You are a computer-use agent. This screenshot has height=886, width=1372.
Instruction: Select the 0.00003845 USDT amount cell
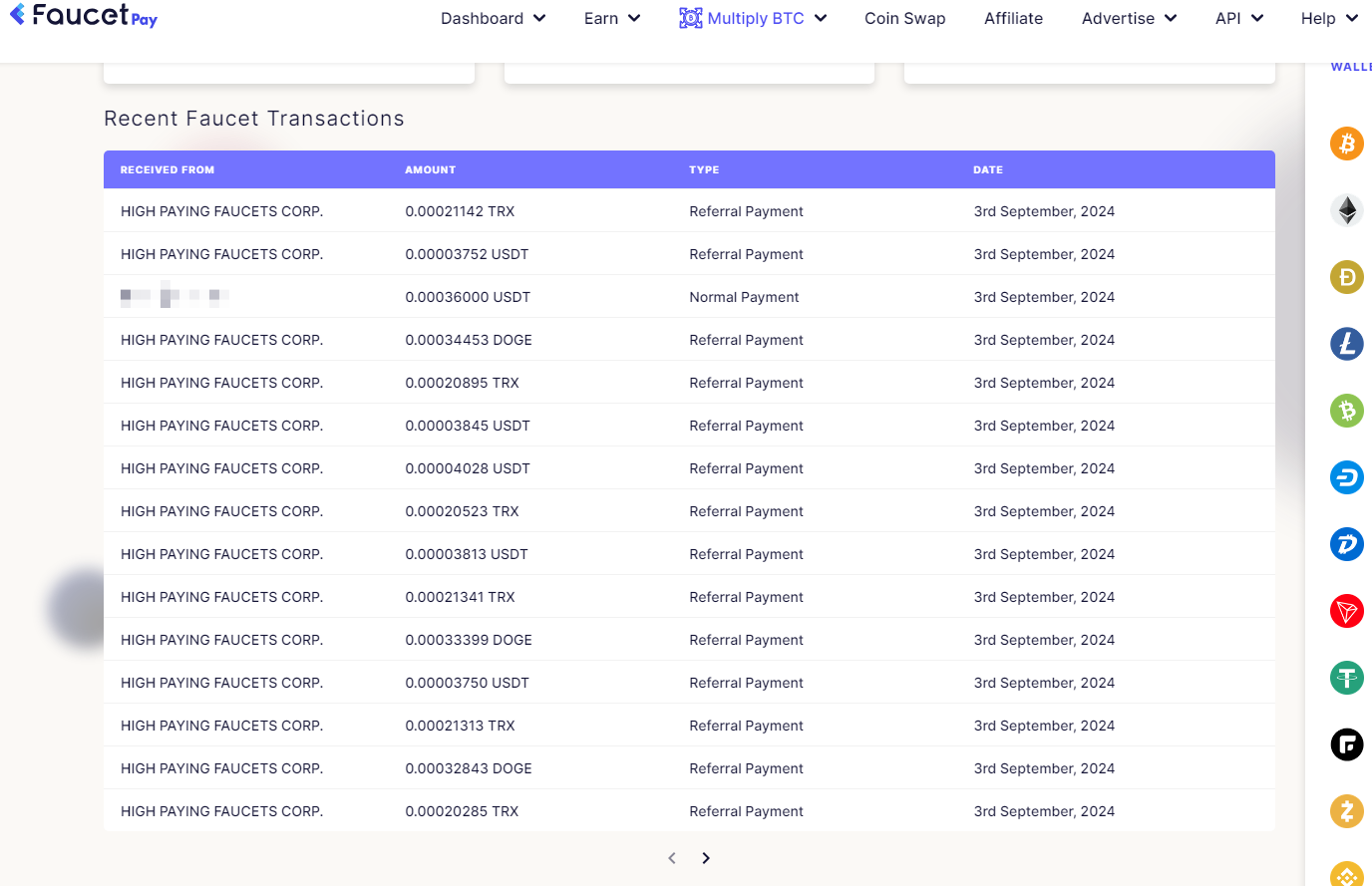coord(468,426)
